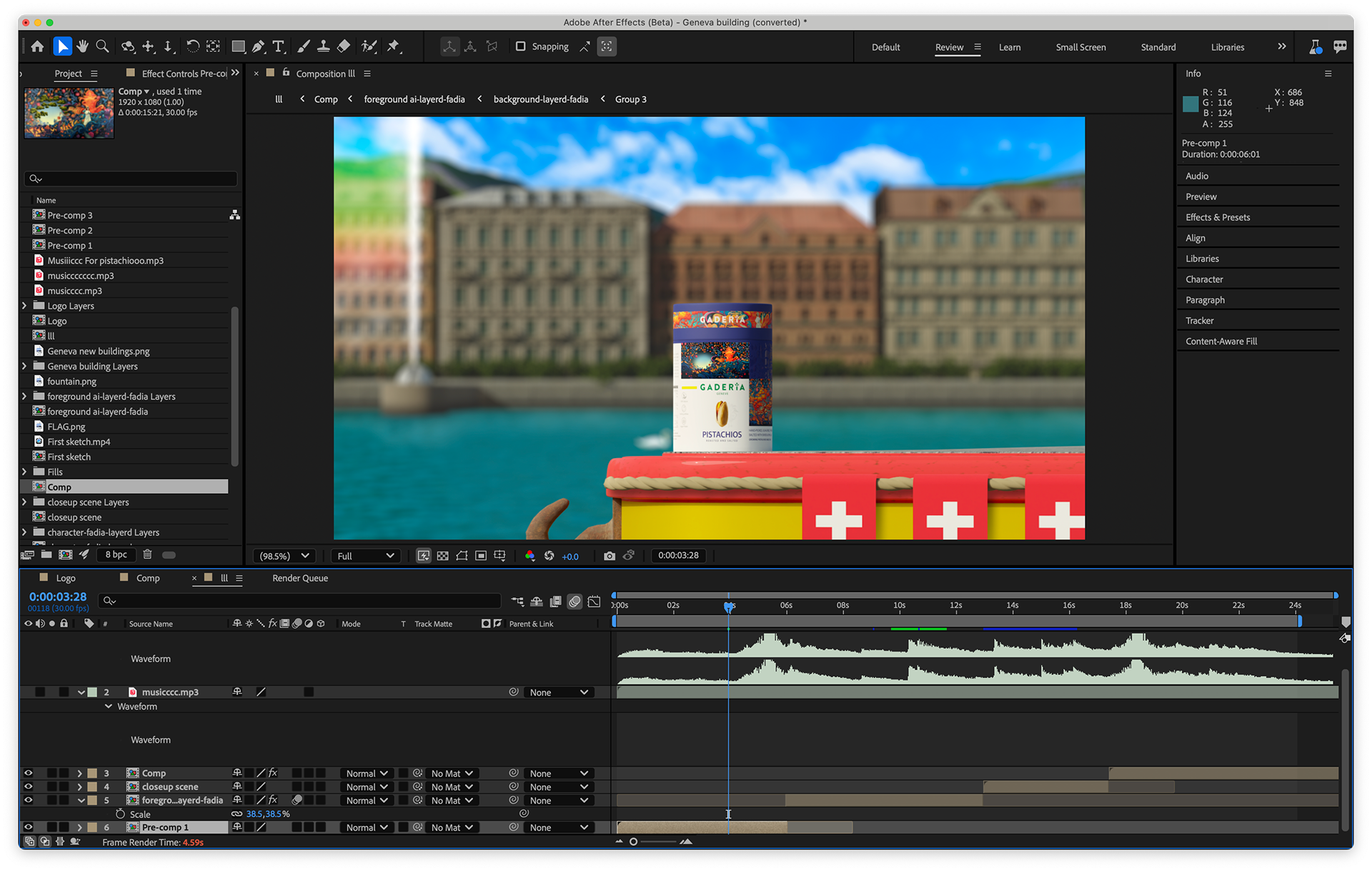
Task: Show more workspaces with double arrow
Action: tap(1281, 46)
